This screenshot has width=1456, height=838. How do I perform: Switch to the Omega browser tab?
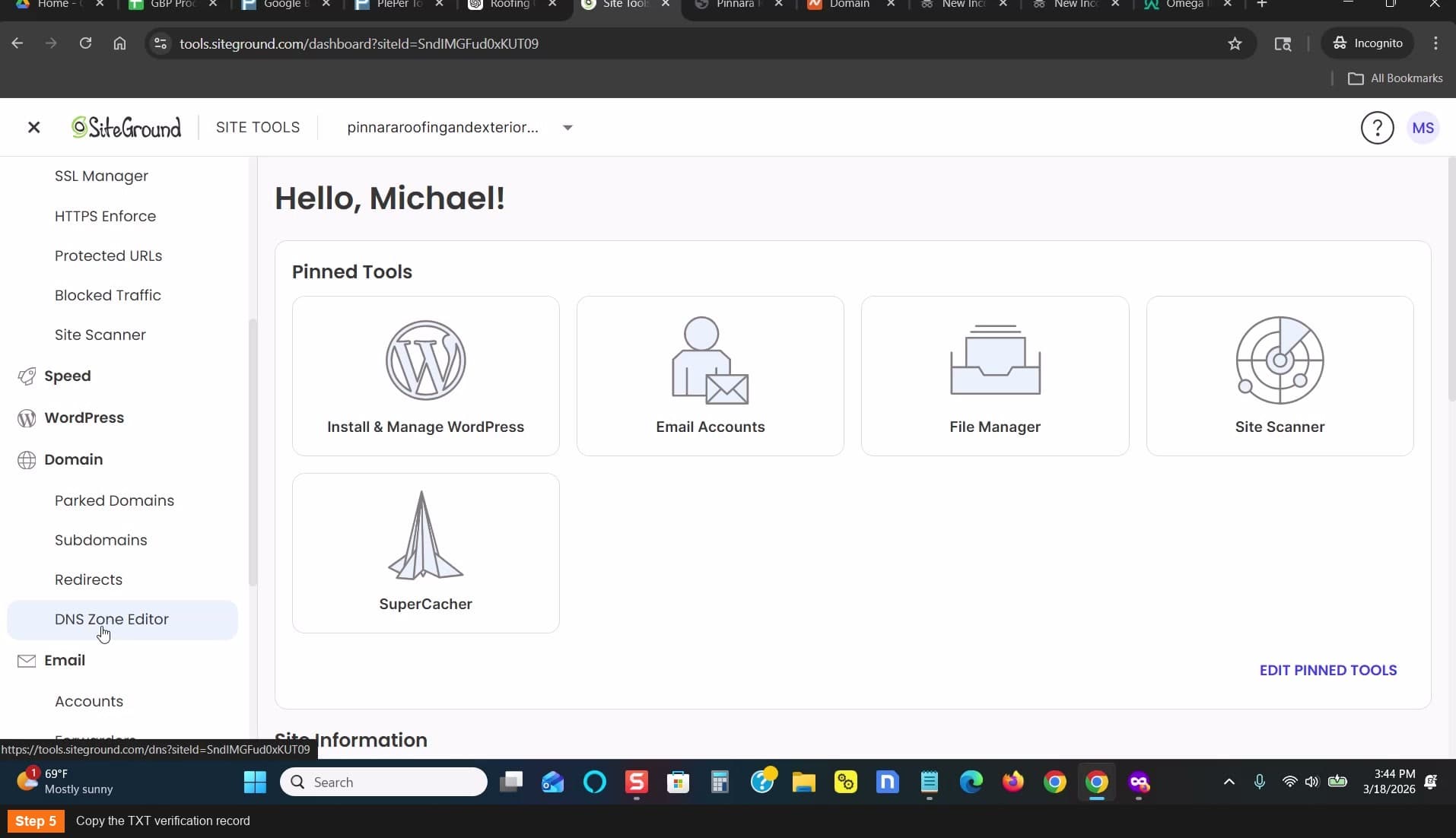pos(1187,5)
